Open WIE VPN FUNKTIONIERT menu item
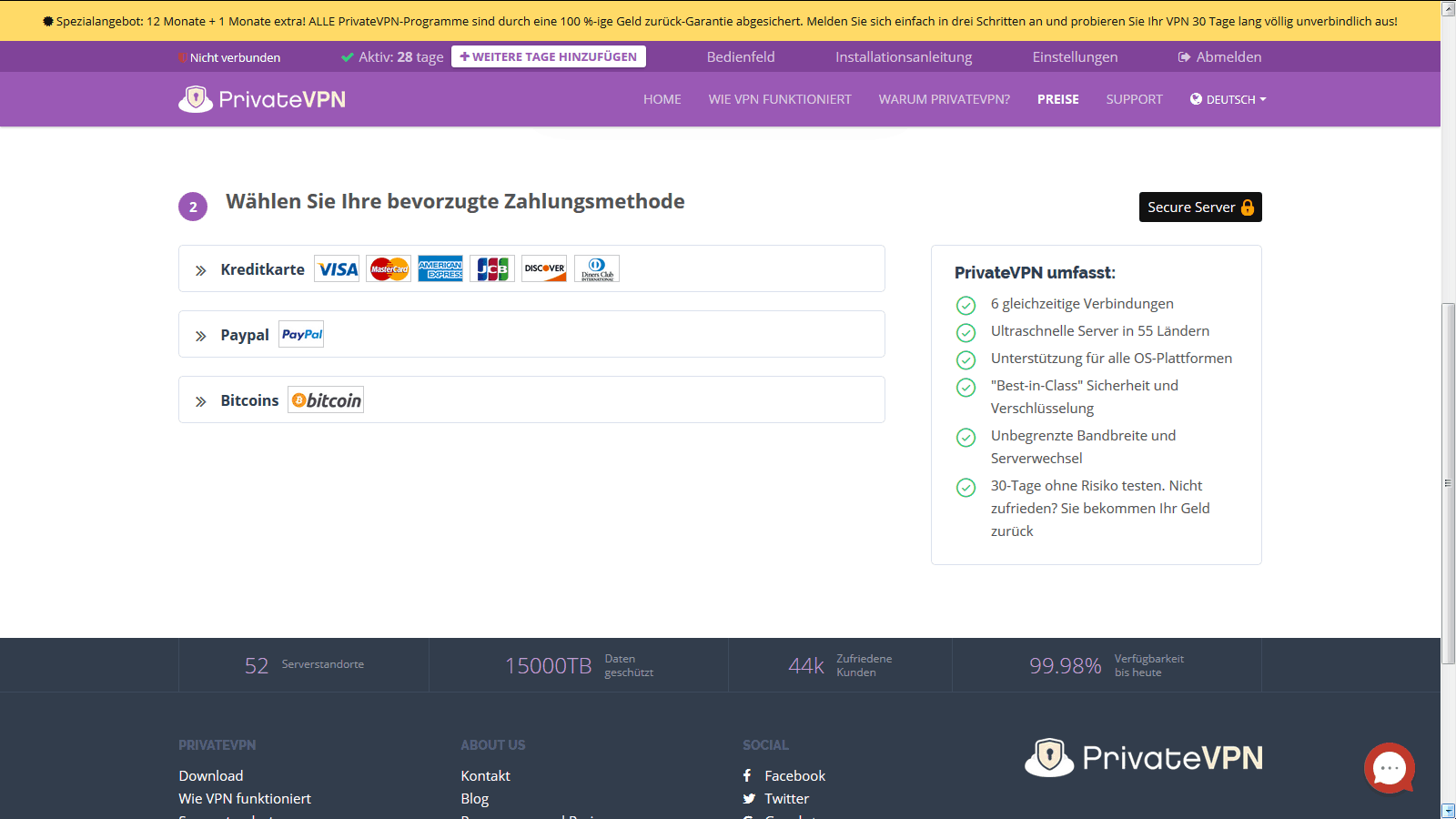 (x=780, y=99)
